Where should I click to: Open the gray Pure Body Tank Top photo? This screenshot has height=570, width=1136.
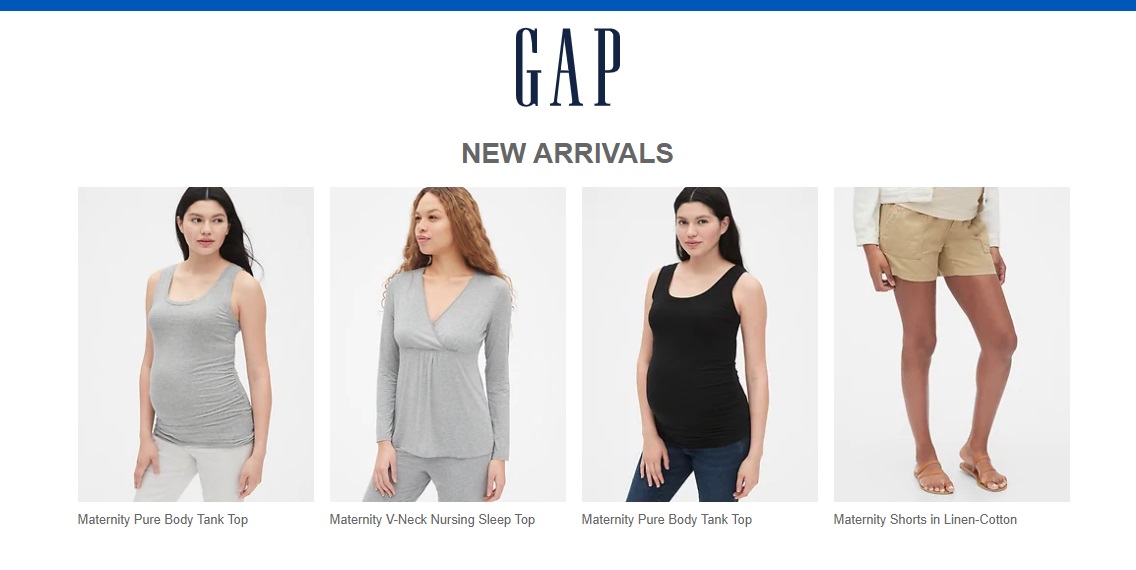pos(196,344)
